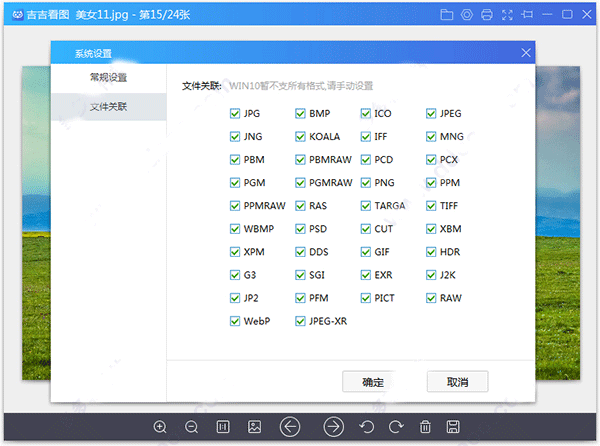600x446 pixels.
Task: Click 取消 button
Action: point(458,382)
